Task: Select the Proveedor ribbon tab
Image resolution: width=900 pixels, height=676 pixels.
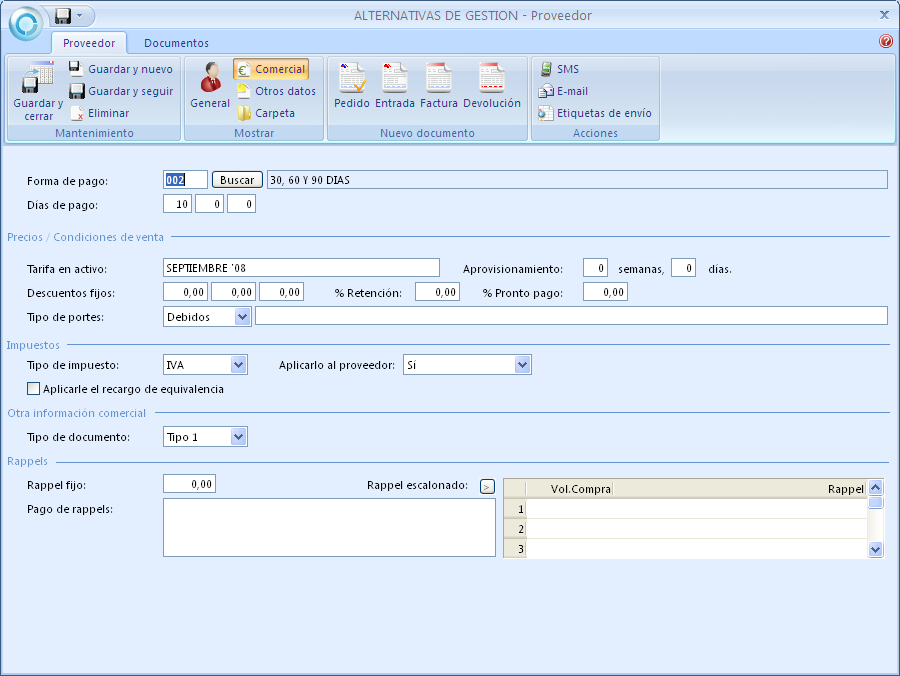Action: (89, 43)
